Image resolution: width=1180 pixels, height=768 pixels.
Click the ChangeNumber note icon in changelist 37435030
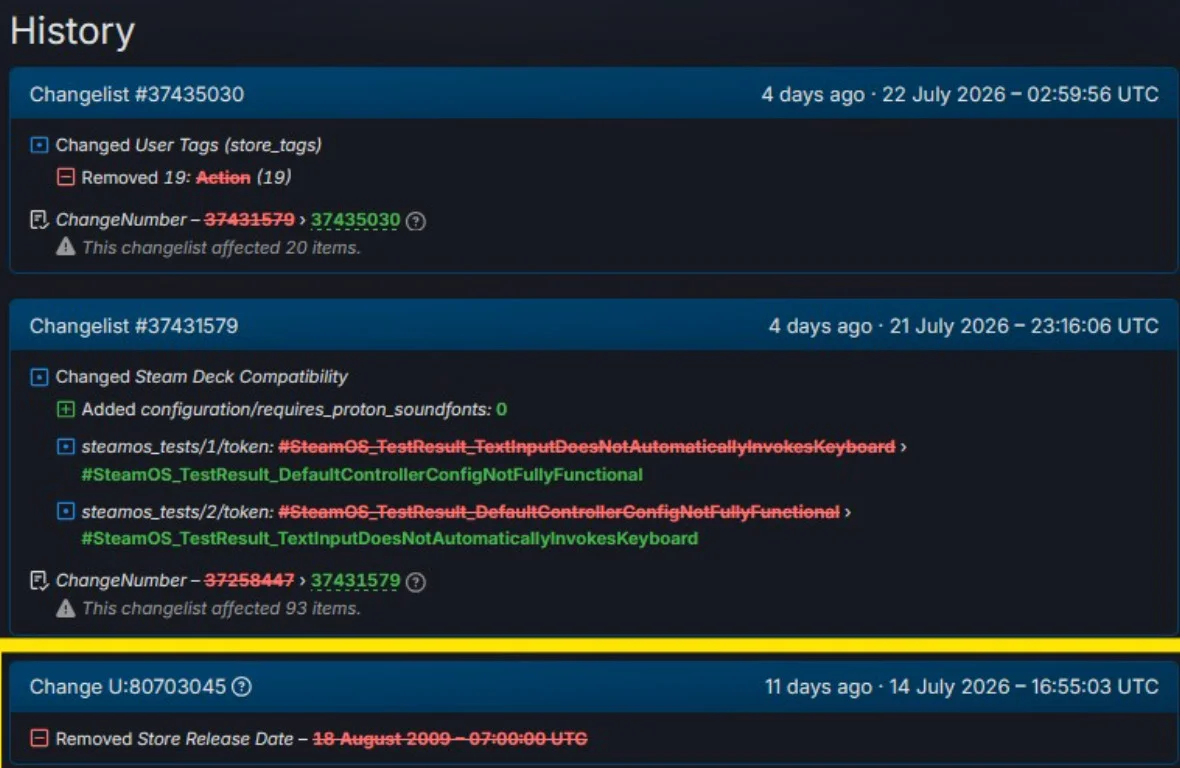[x=39, y=220]
